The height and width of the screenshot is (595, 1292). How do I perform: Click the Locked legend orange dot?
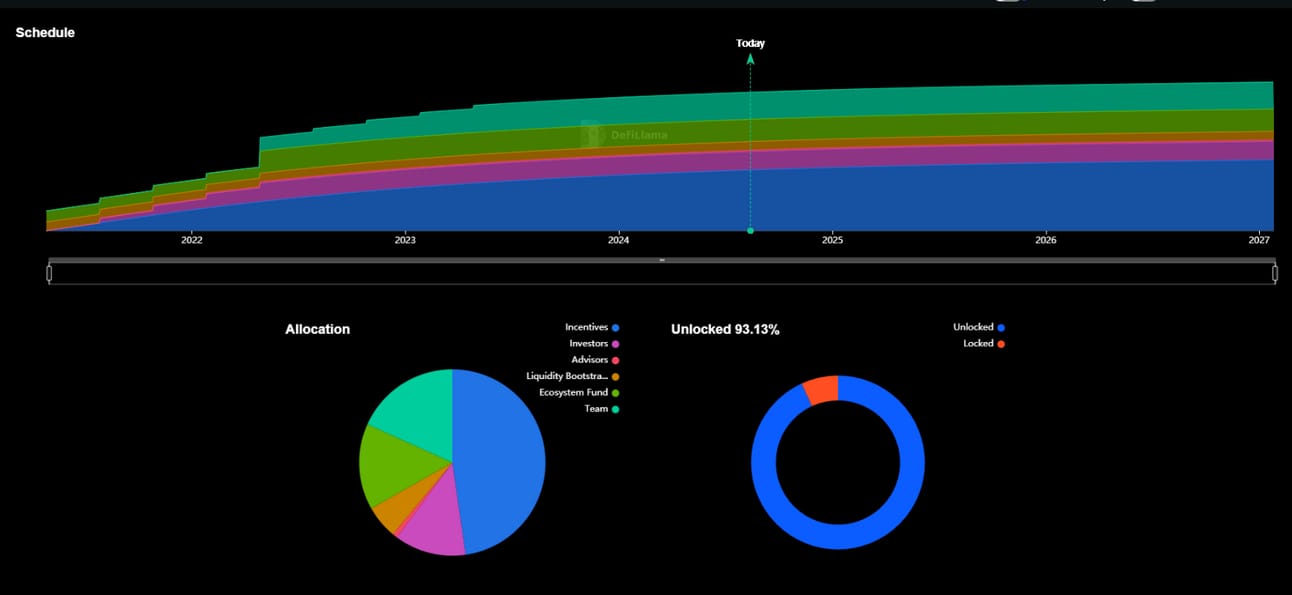tap(1001, 344)
